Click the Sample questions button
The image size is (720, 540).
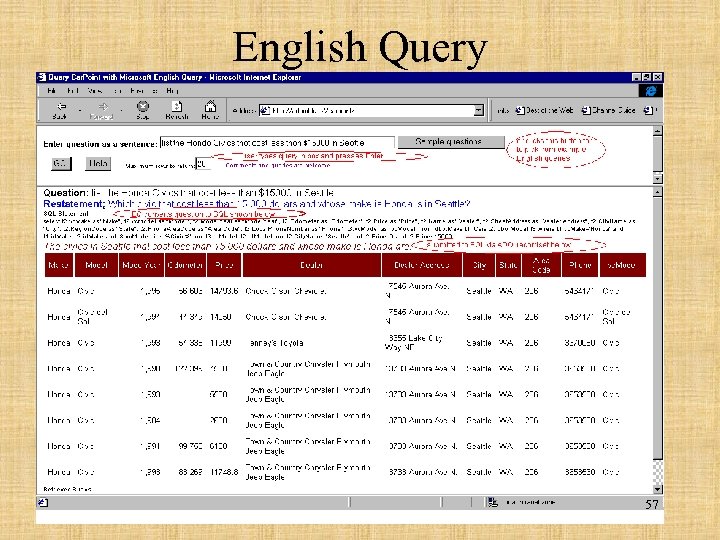pyautogui.click(x=451, y=142)
